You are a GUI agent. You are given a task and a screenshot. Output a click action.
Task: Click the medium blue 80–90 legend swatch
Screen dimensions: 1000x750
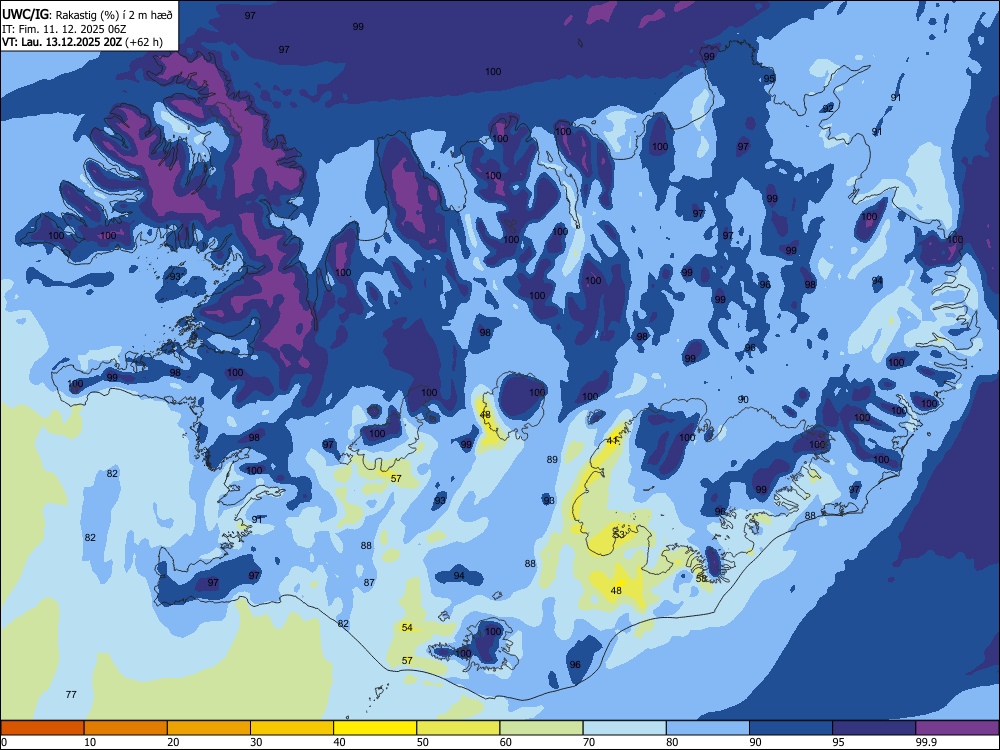click(708, 728)
